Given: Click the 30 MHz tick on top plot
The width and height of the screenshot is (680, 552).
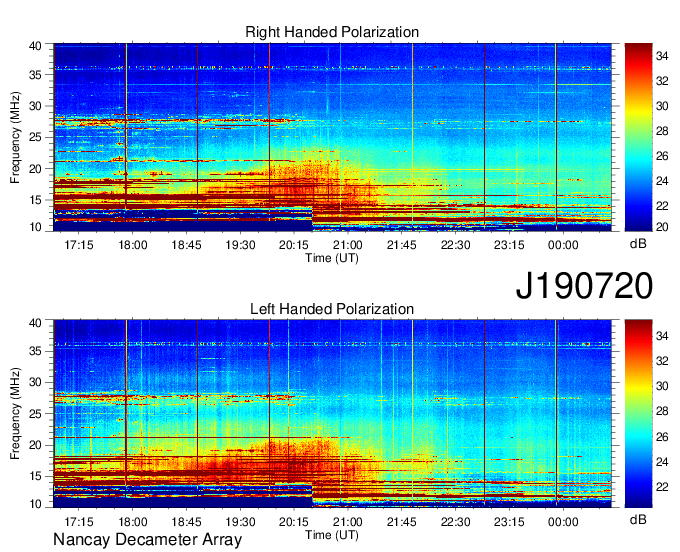Looking at the screenshot, I should (x=35, y=106).
